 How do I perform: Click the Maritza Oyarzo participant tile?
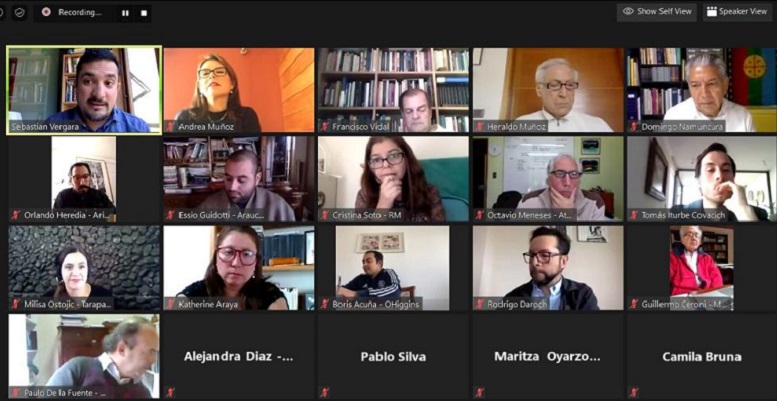coord(548,356)
